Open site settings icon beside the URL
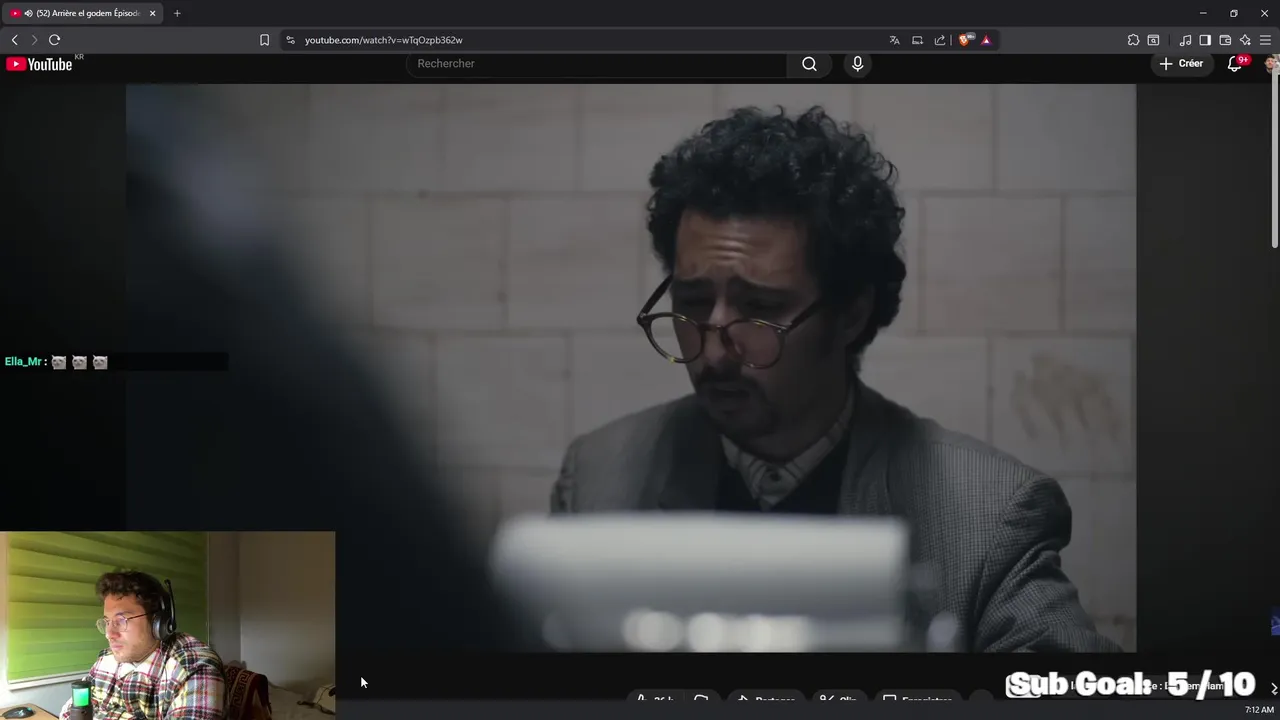Viewport: 1280px width, 720px height. coord(290,40)
